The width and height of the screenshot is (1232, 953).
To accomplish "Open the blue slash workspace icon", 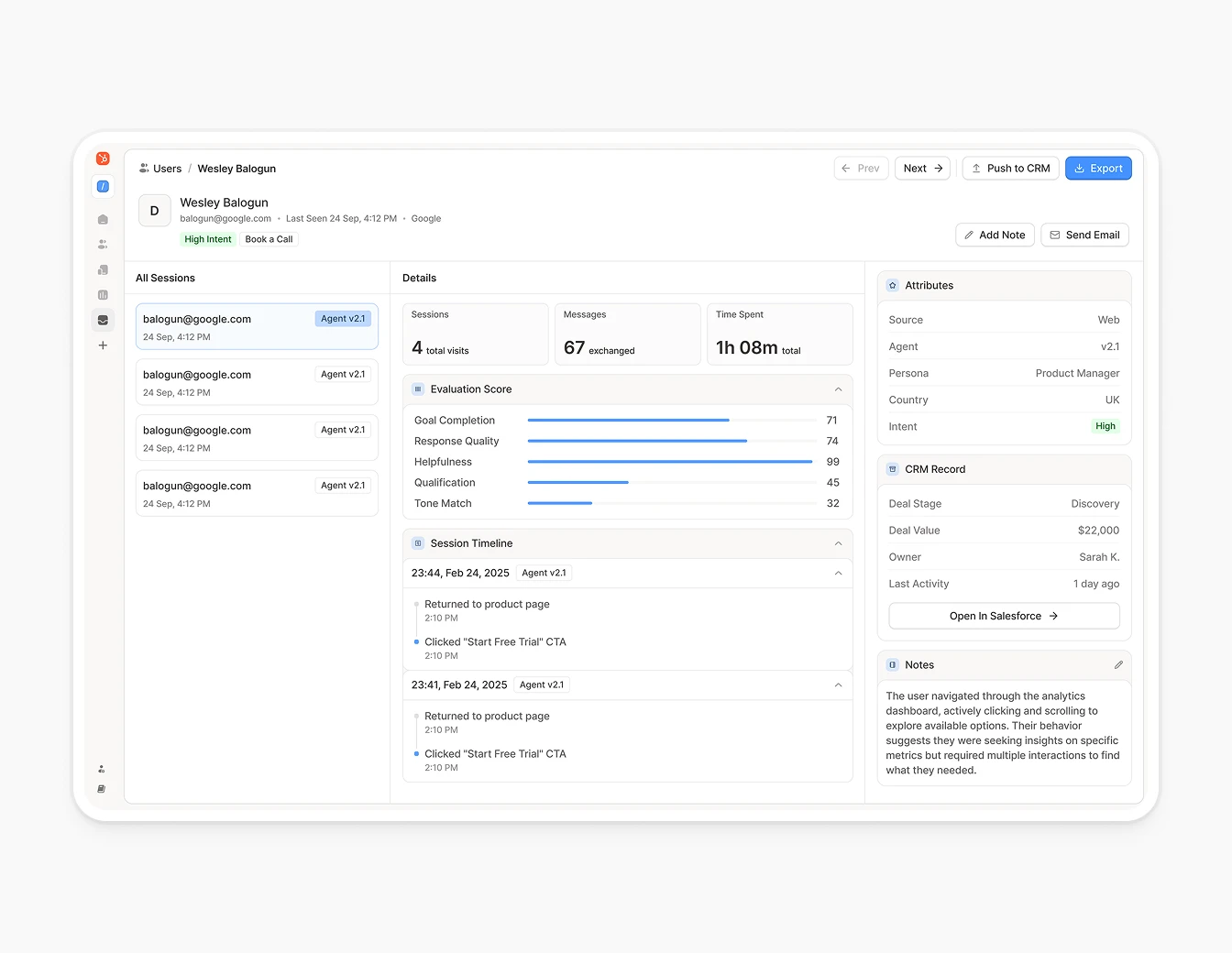I will click(103, 186).
